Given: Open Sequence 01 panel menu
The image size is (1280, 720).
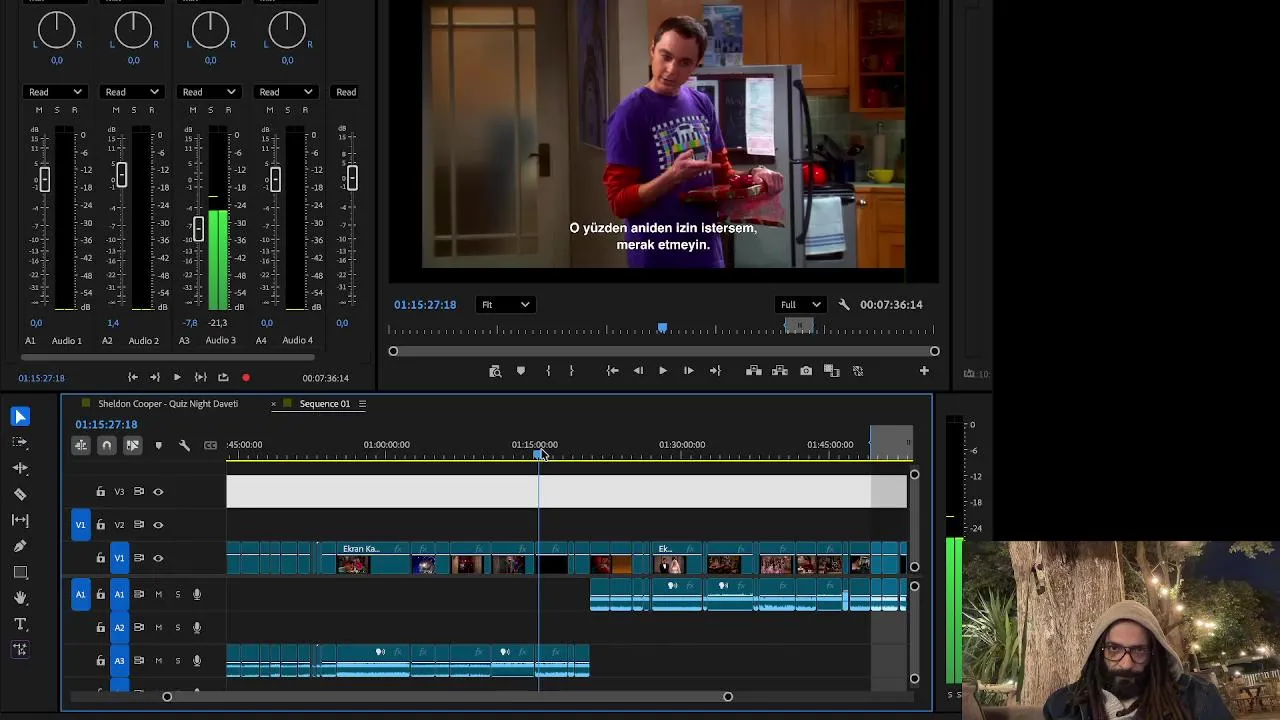Looking at the screenshot, I should (x=362, y=404).
